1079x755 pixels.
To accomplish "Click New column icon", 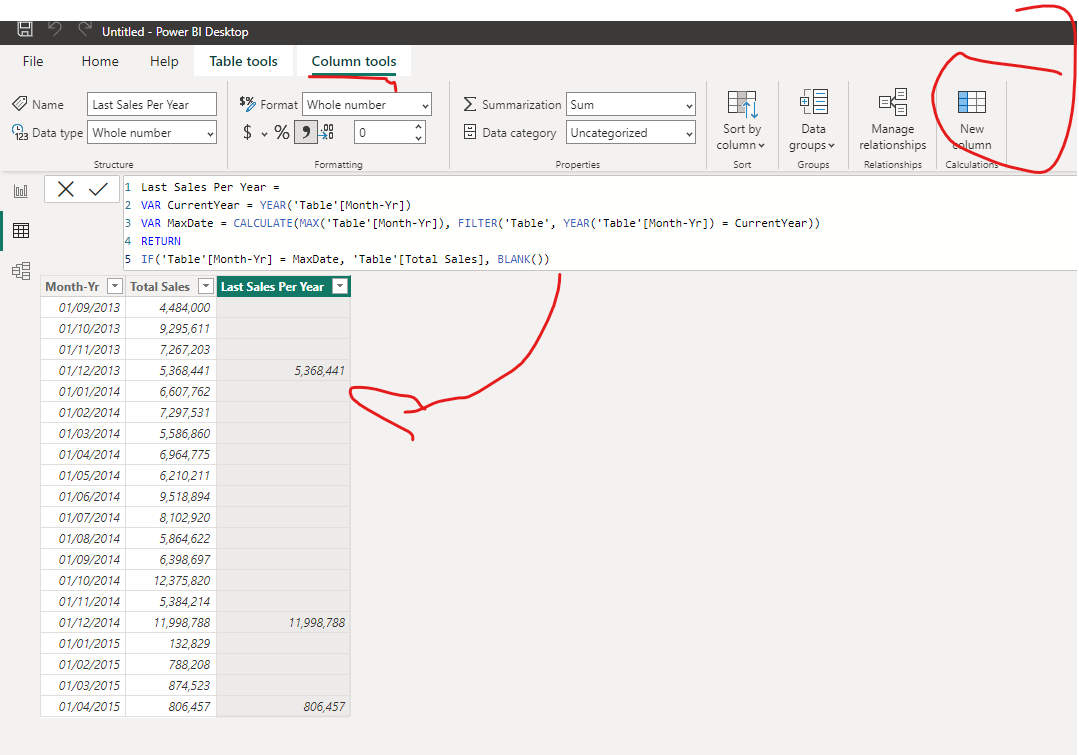I will (x=972, y=102).
